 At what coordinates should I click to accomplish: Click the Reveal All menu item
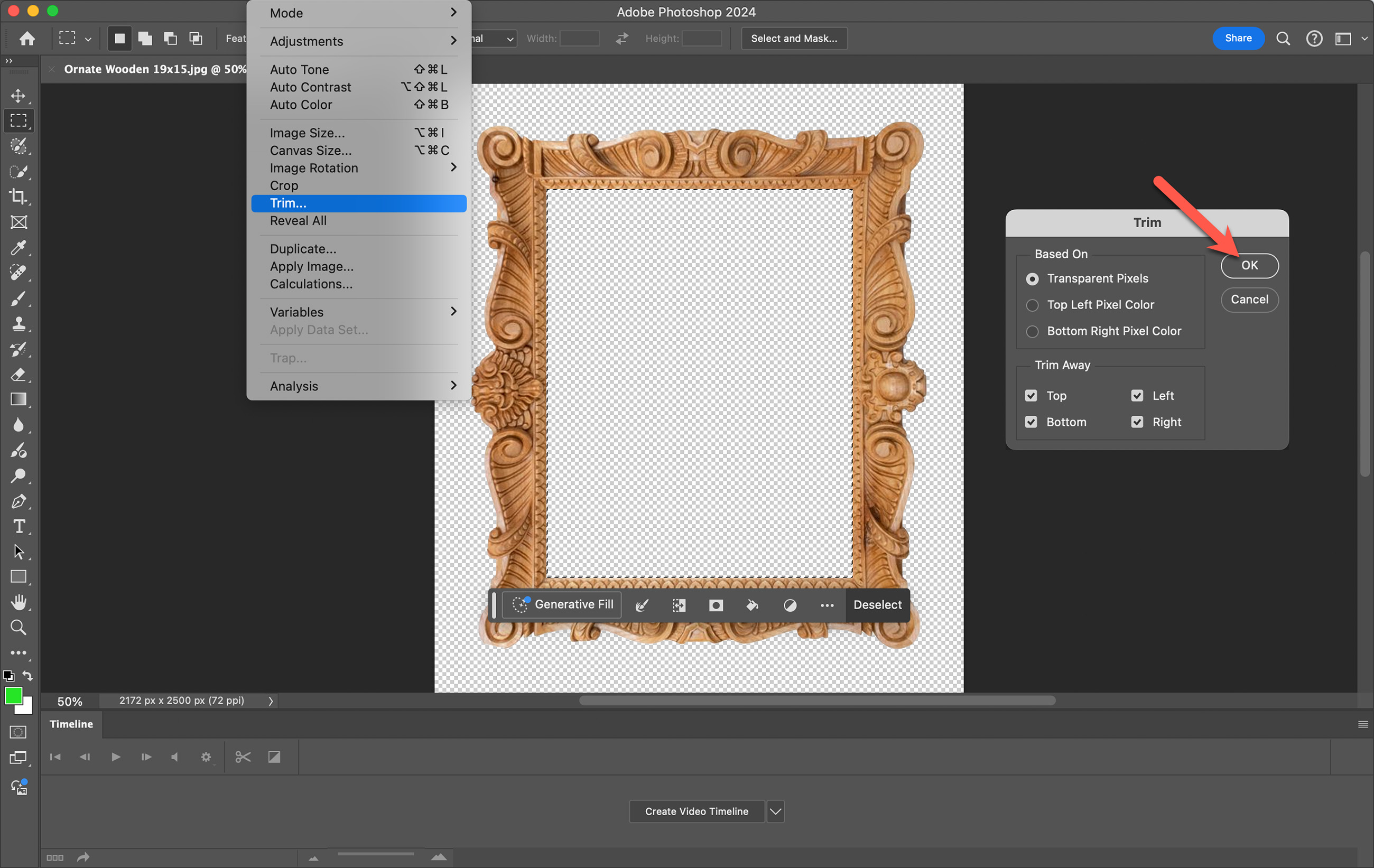298,221
